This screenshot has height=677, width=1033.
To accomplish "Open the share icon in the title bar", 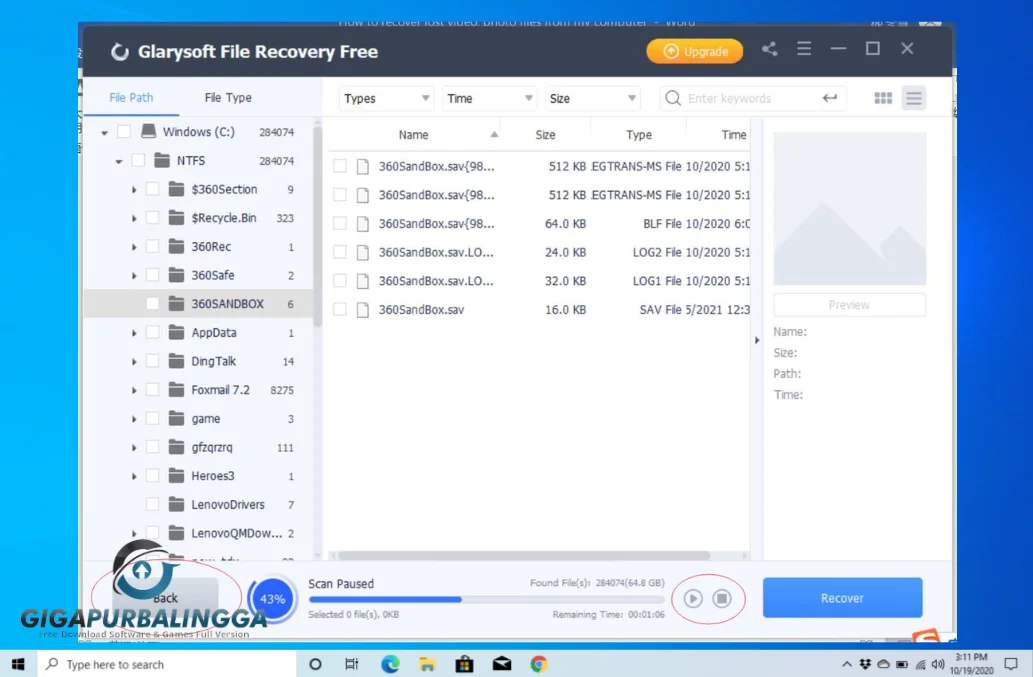I will [x=769, y=48].
